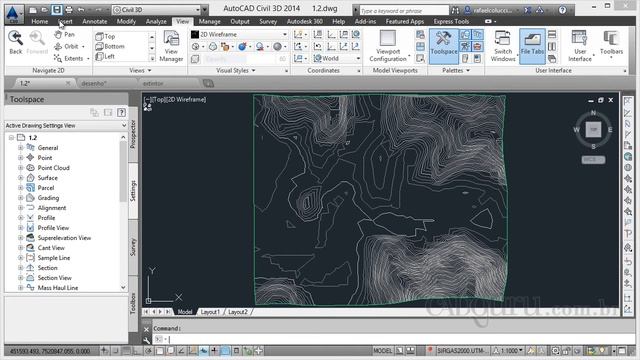Open the AutoCAD application menu button
This screenshot has height=360, width=640.
[13, 14]
